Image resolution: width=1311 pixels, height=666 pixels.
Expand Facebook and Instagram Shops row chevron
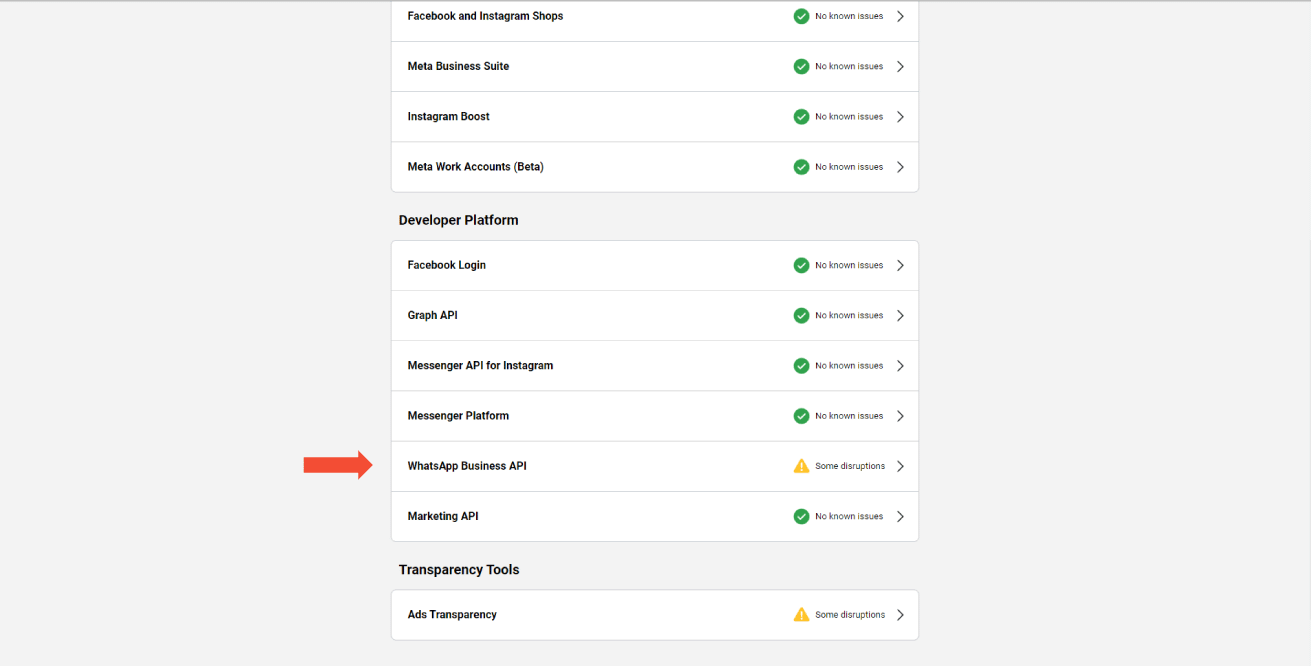(900, 16)
